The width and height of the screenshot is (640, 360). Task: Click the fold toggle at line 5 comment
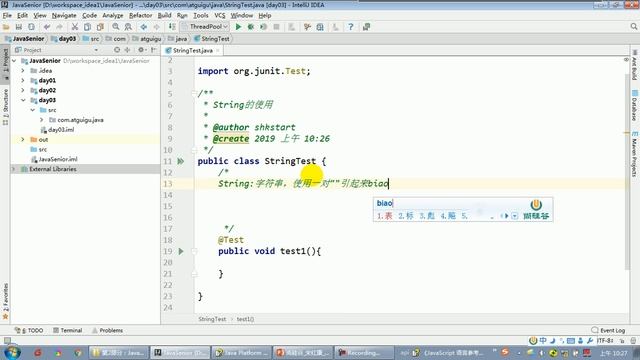[x=194, y=93]
